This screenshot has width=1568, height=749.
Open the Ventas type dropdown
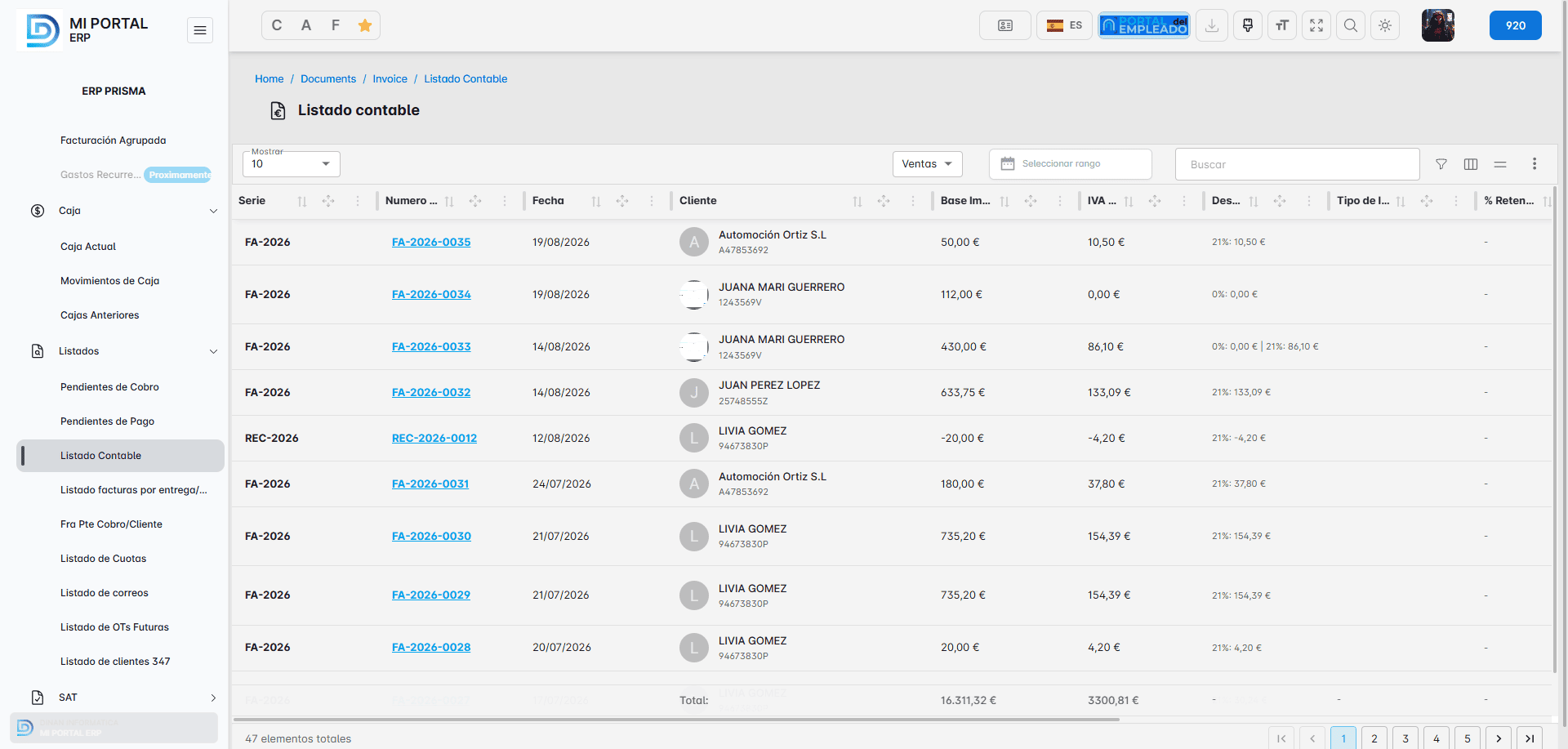tap(927, 164)
